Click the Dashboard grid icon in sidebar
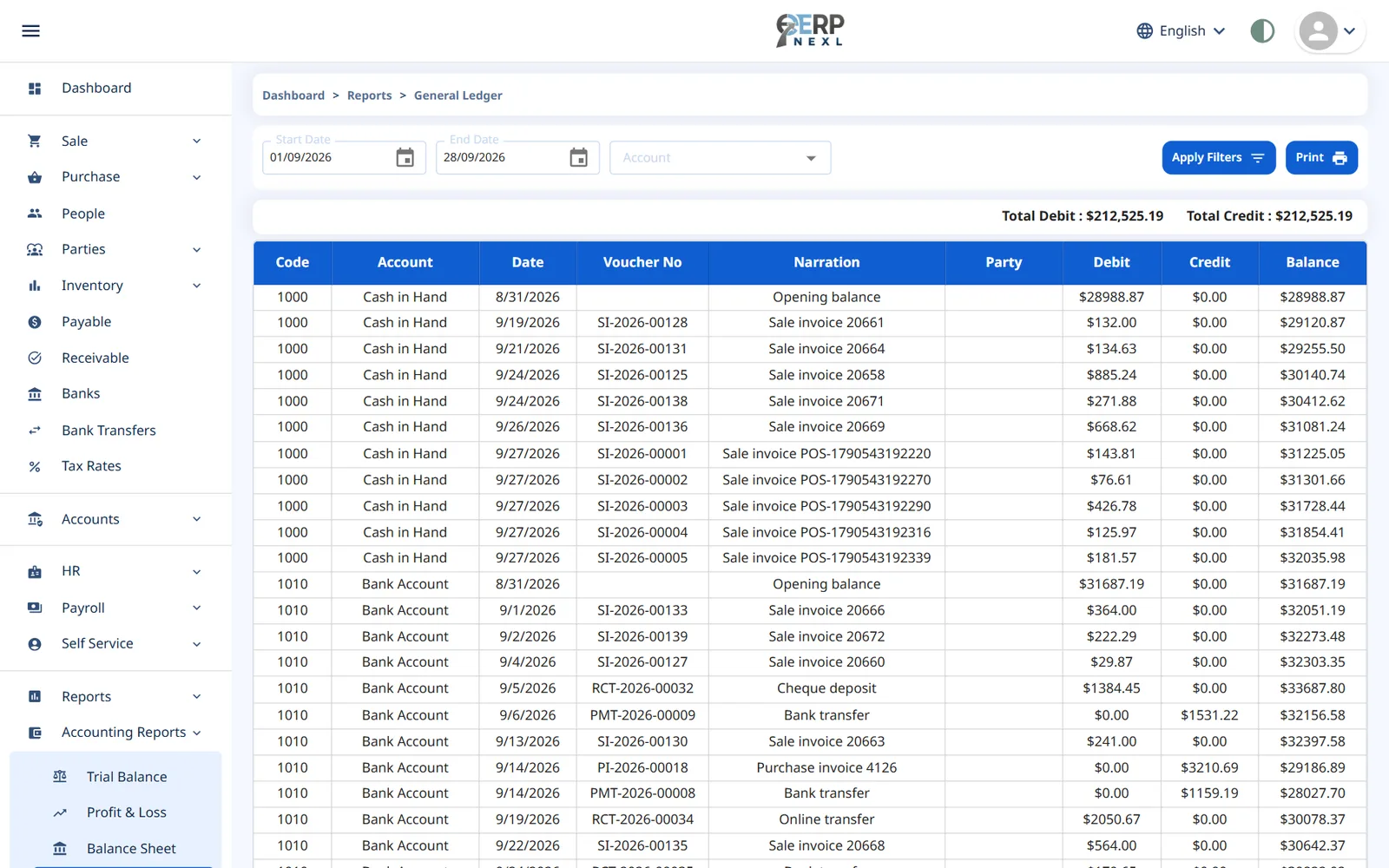This screenshot has width=1389, height=868. tap(35, 89)
